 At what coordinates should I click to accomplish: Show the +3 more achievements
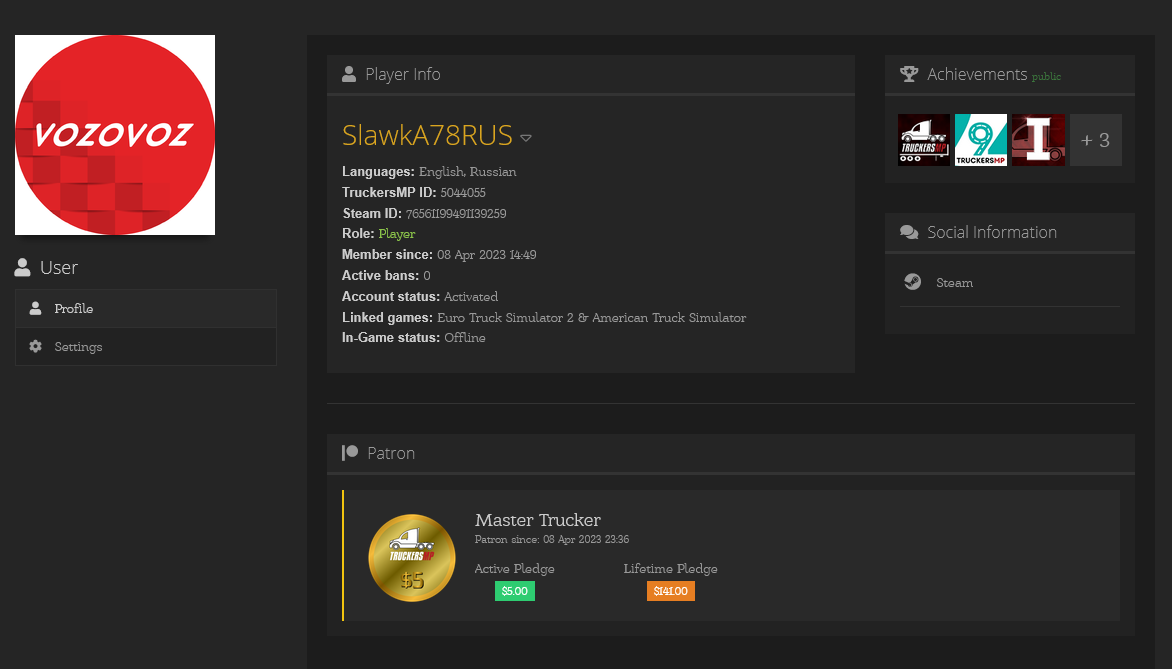[1096, 140]
